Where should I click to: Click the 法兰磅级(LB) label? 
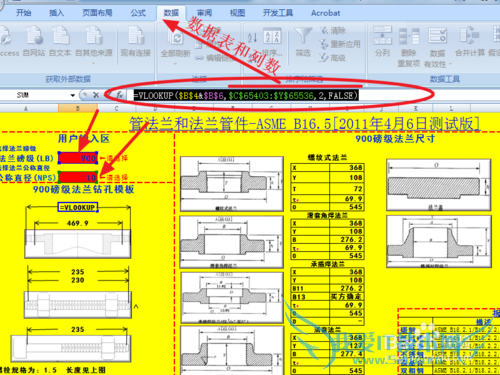[27, 158]
